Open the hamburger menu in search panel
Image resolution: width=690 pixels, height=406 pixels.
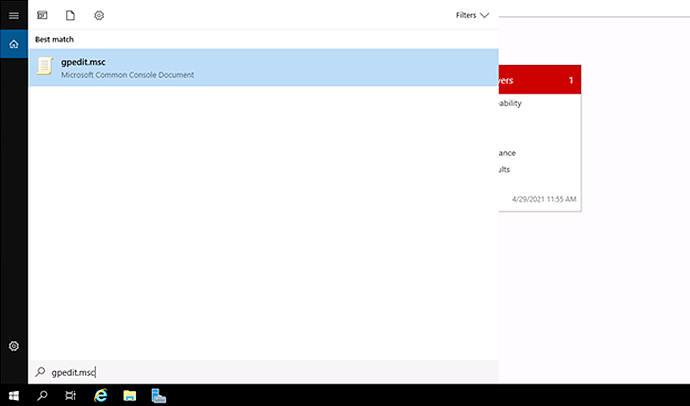pyautogui.click(x=14, y=15)
